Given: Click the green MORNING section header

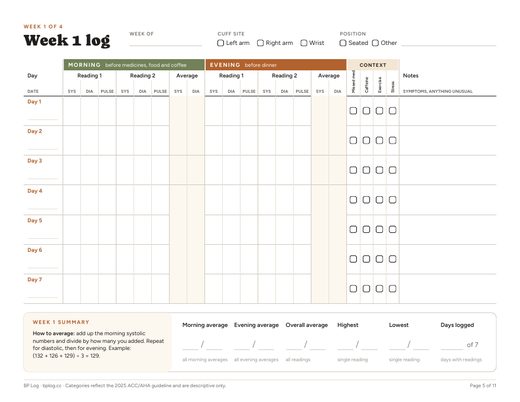Looking at the screenshot, I should [x=134, y=65].
